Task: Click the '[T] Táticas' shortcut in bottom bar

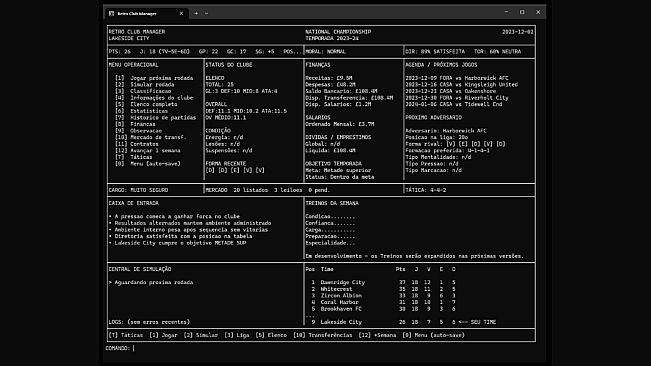Action: pos(126,335)
